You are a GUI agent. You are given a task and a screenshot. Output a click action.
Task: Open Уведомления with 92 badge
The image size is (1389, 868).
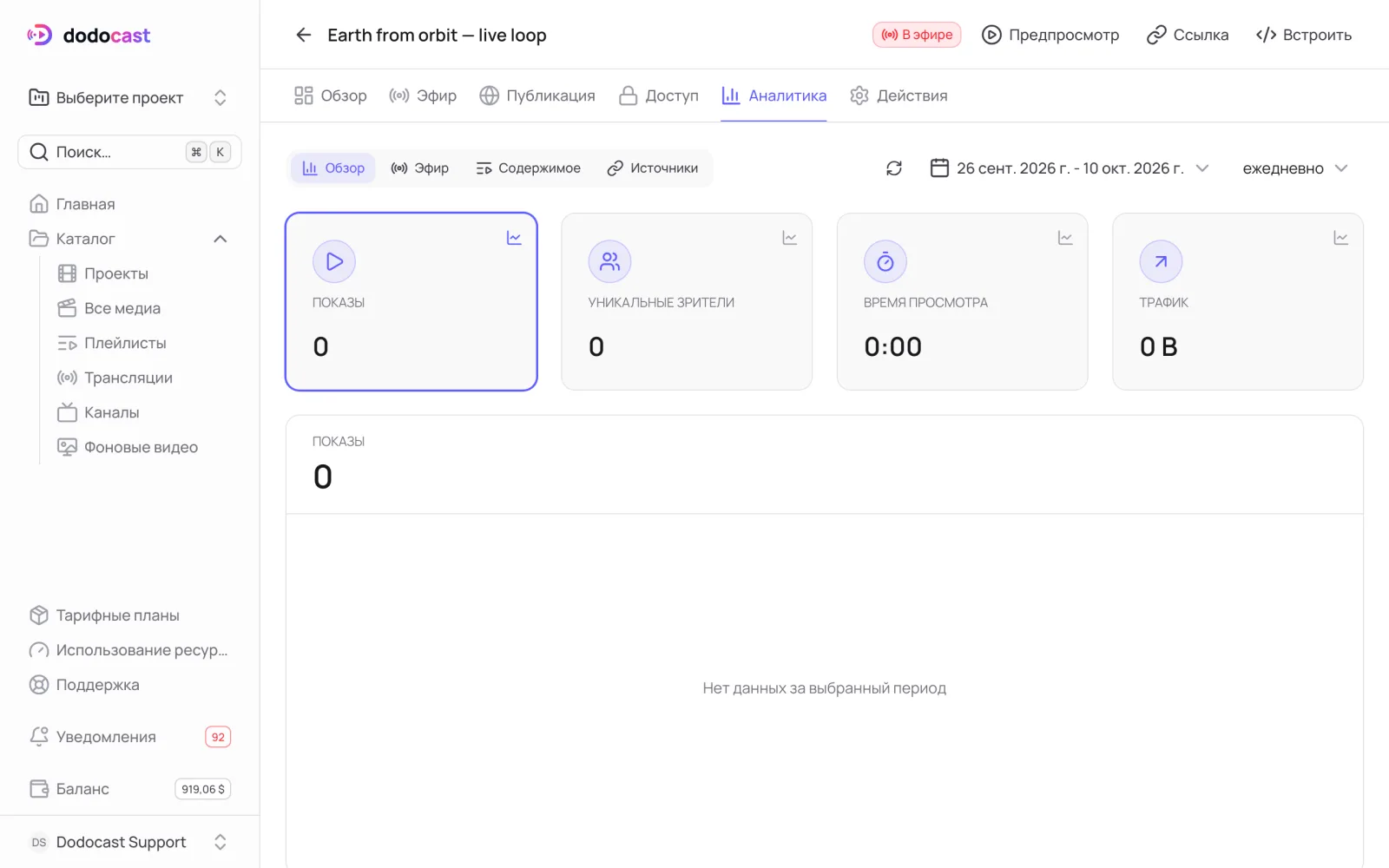pyautogui.click(x=129, y=737)
